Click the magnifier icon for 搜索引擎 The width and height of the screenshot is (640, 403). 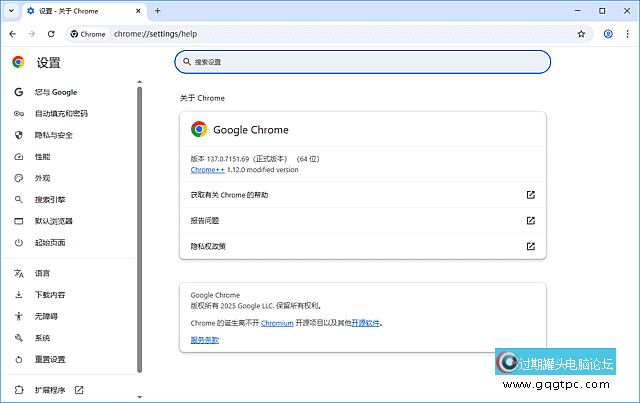19,200
